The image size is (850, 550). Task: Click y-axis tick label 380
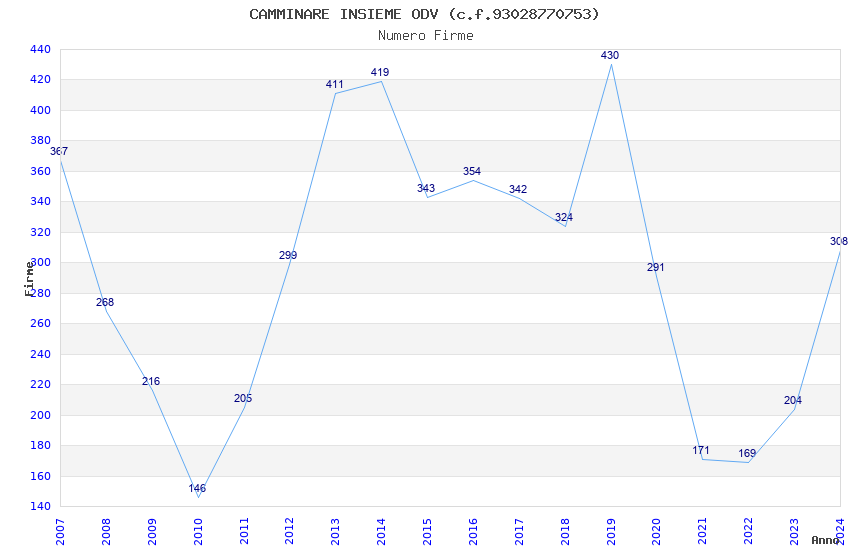41,140
